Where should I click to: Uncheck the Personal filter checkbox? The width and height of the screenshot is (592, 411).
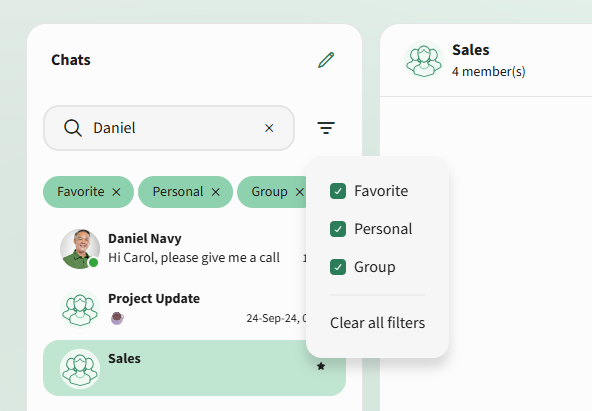click(338, 229)
